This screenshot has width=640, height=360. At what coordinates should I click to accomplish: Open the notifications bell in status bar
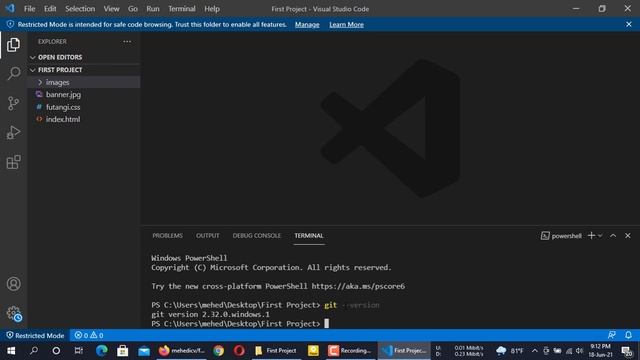point(629,335)
